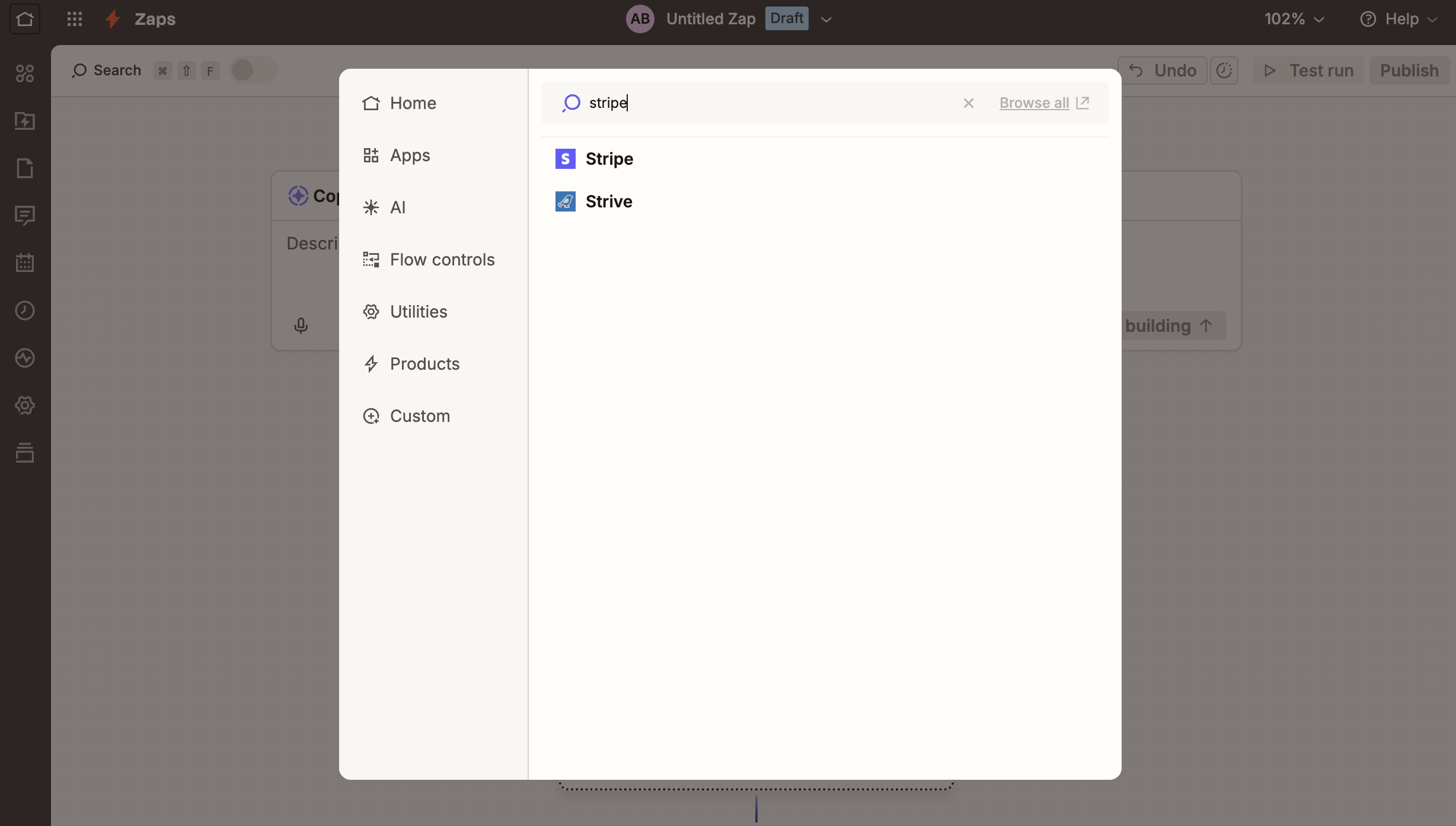Click the Stripe app logo icon
The width and height of the screenshot is (1456, 826).
(x=566, y=159)
